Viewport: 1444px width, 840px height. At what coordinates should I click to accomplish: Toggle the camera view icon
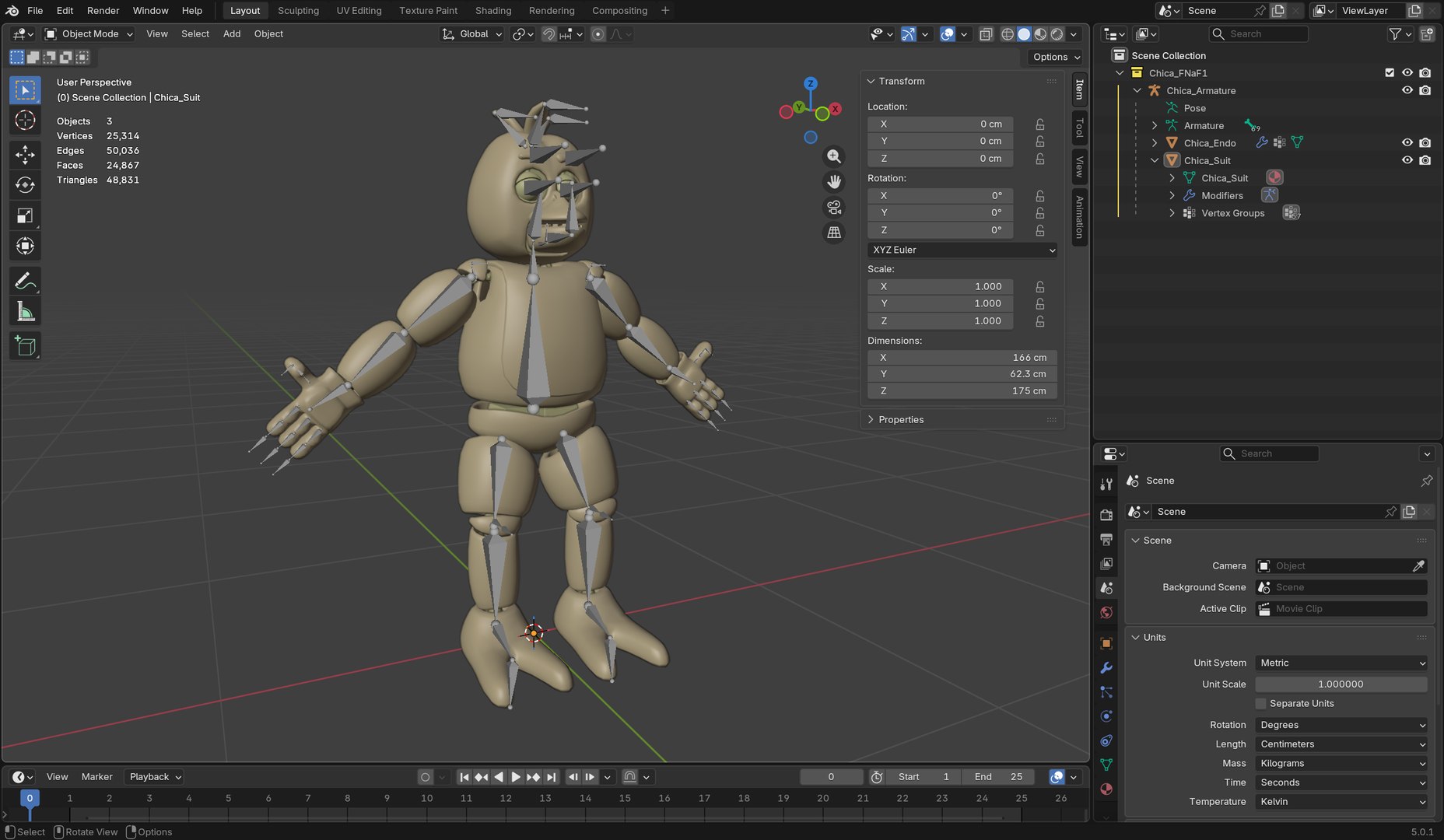pos(834,207)
